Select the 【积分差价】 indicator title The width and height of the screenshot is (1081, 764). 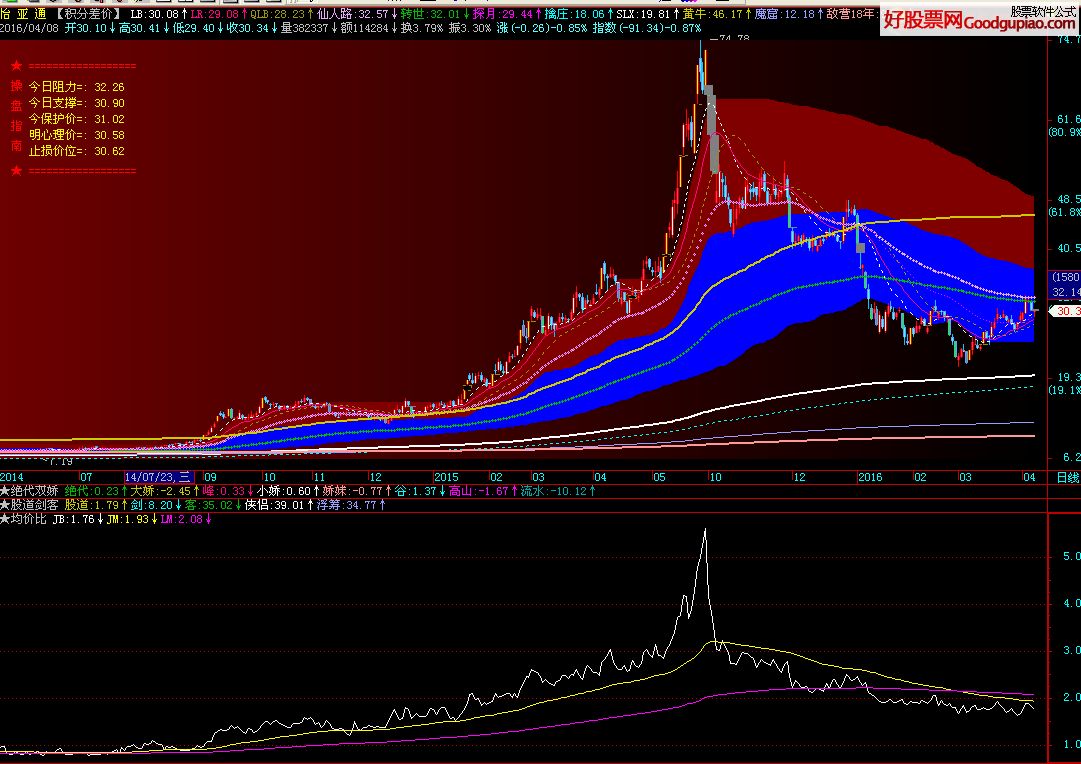[x=89, y=14]
